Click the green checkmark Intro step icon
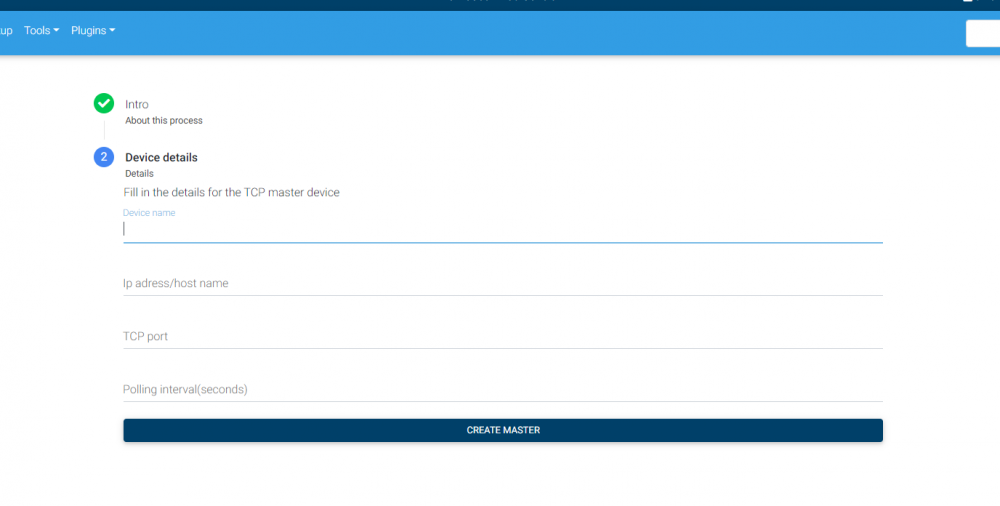The width and height of the screenshot is (1000, 506). (x=104, y=103)
